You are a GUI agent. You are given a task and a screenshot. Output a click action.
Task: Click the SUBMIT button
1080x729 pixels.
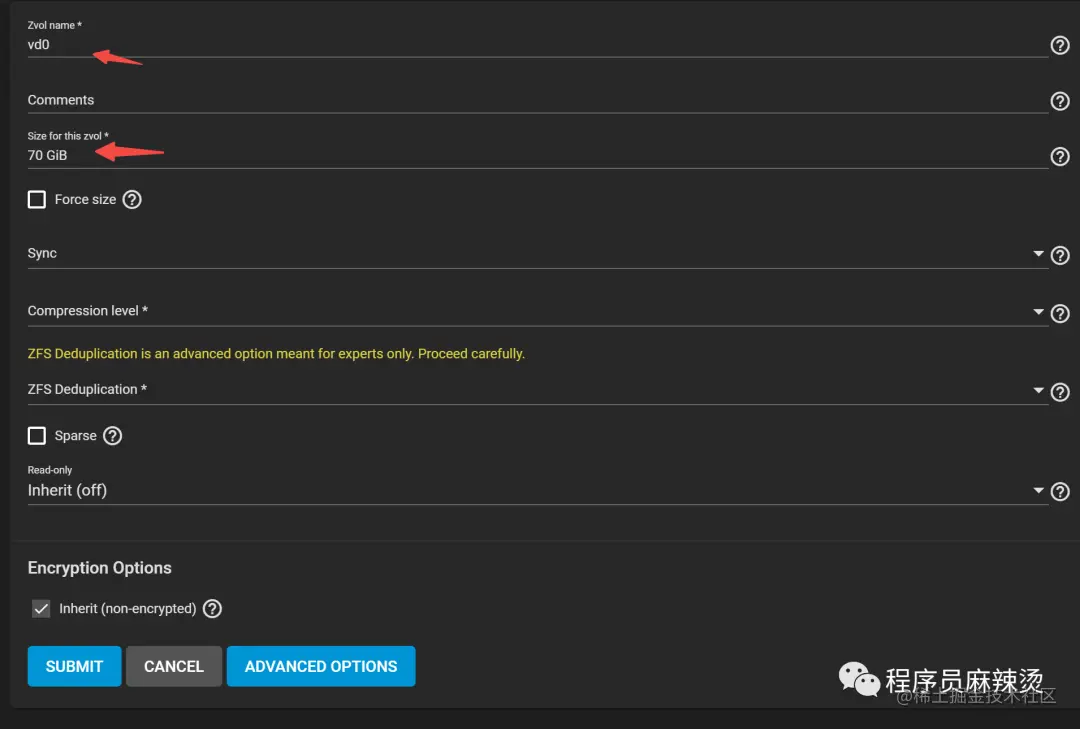click(x=74, y=666)
